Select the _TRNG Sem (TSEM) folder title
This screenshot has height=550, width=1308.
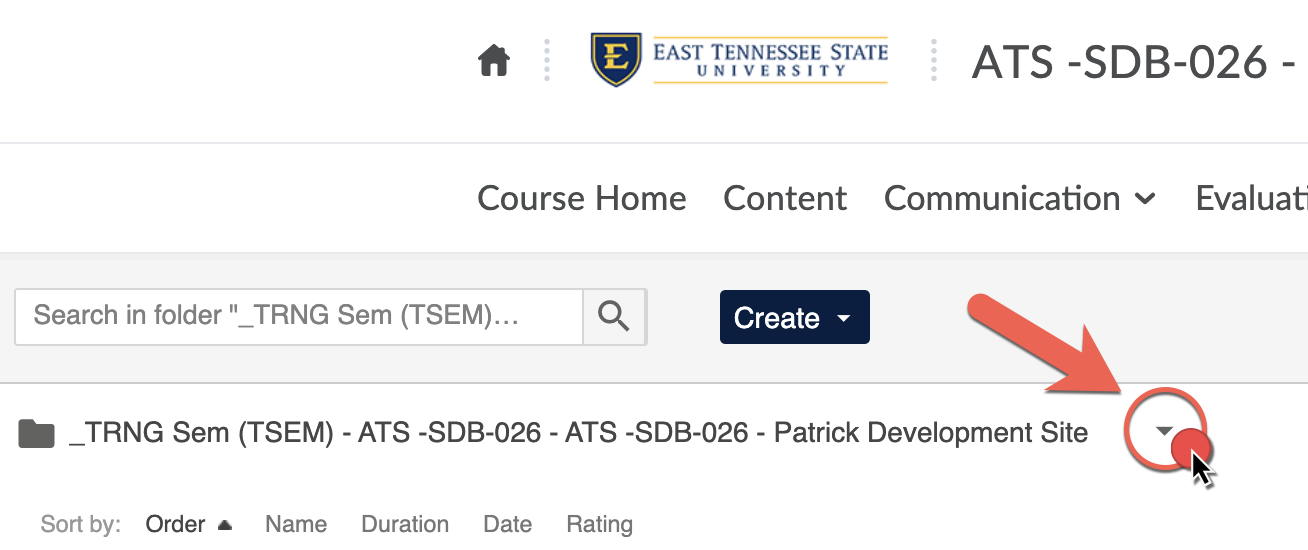578,433
